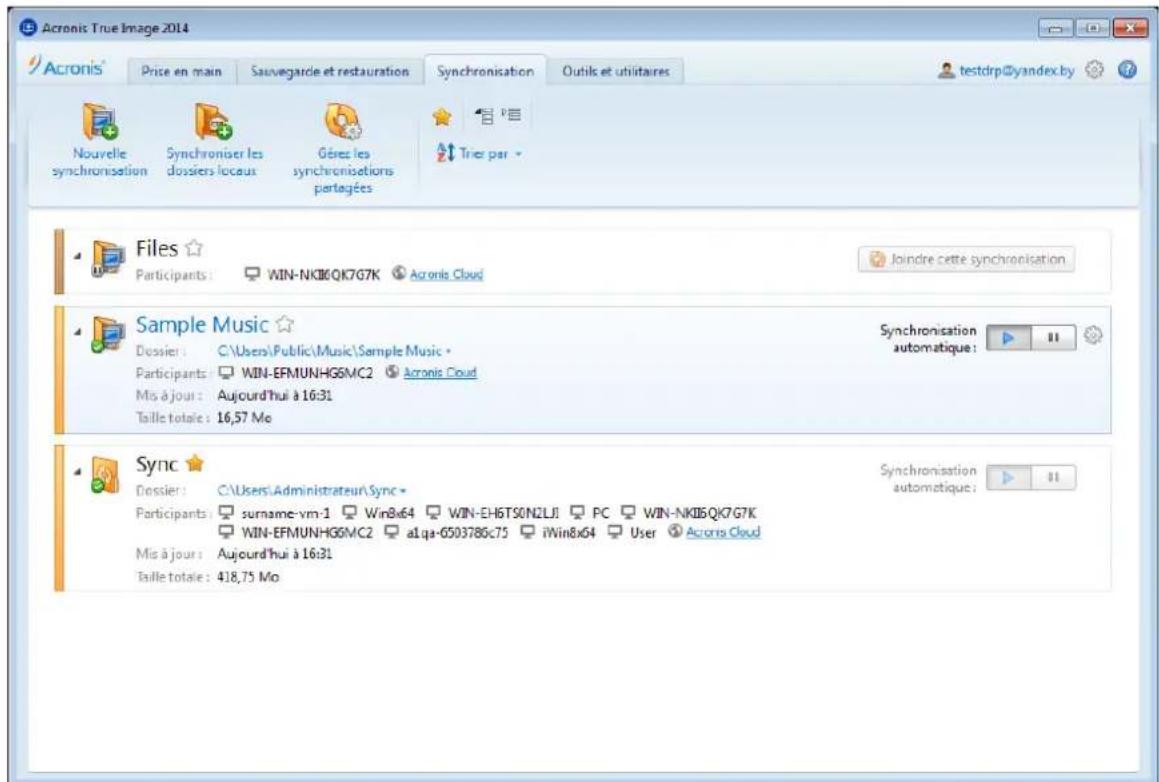Switch to the Prise en main tab
Screen dimensions: 1159x782
click(181, 72)
